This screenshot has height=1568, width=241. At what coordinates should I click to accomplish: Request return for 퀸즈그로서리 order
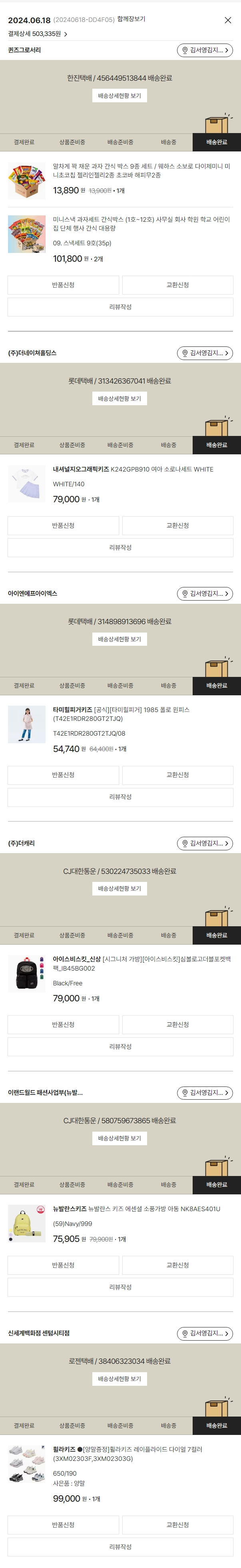[x=63, y=285]
